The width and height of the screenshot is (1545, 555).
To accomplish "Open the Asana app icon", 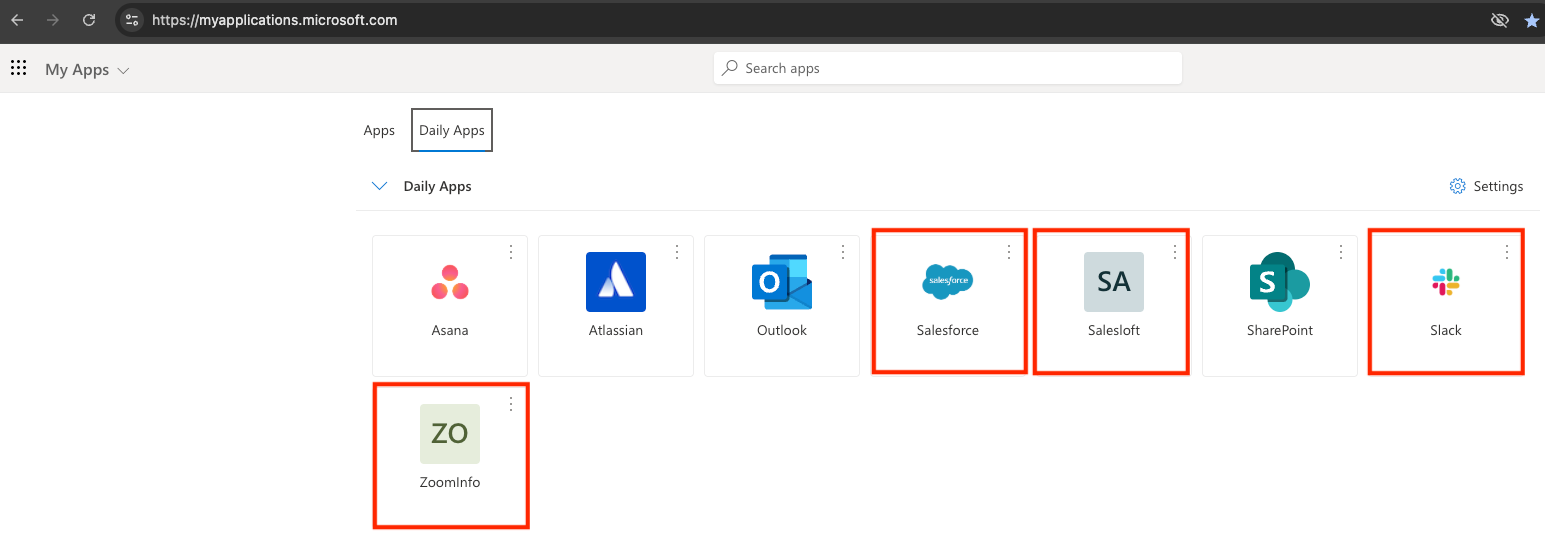I will (450, 282).
